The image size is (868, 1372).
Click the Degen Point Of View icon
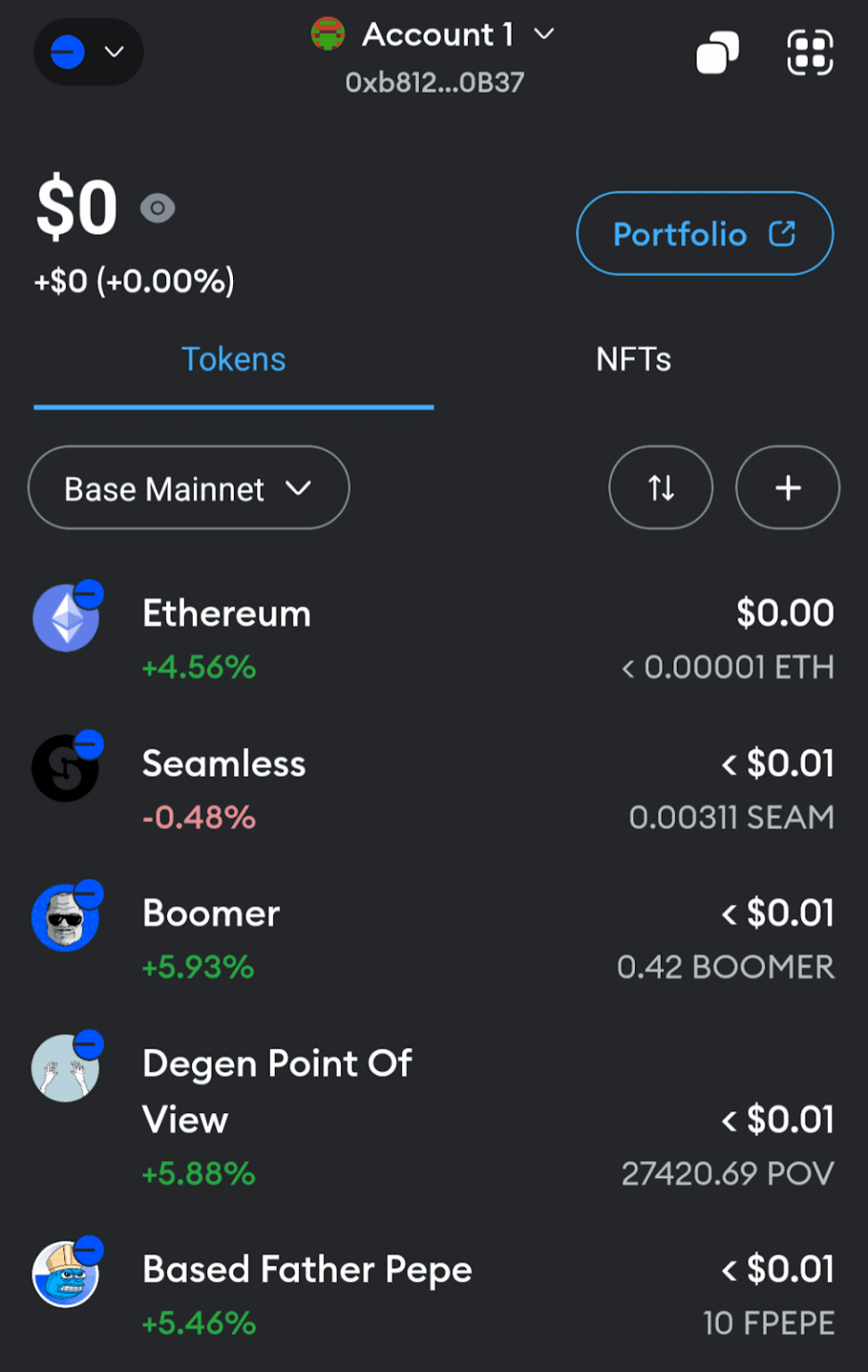66,1068
